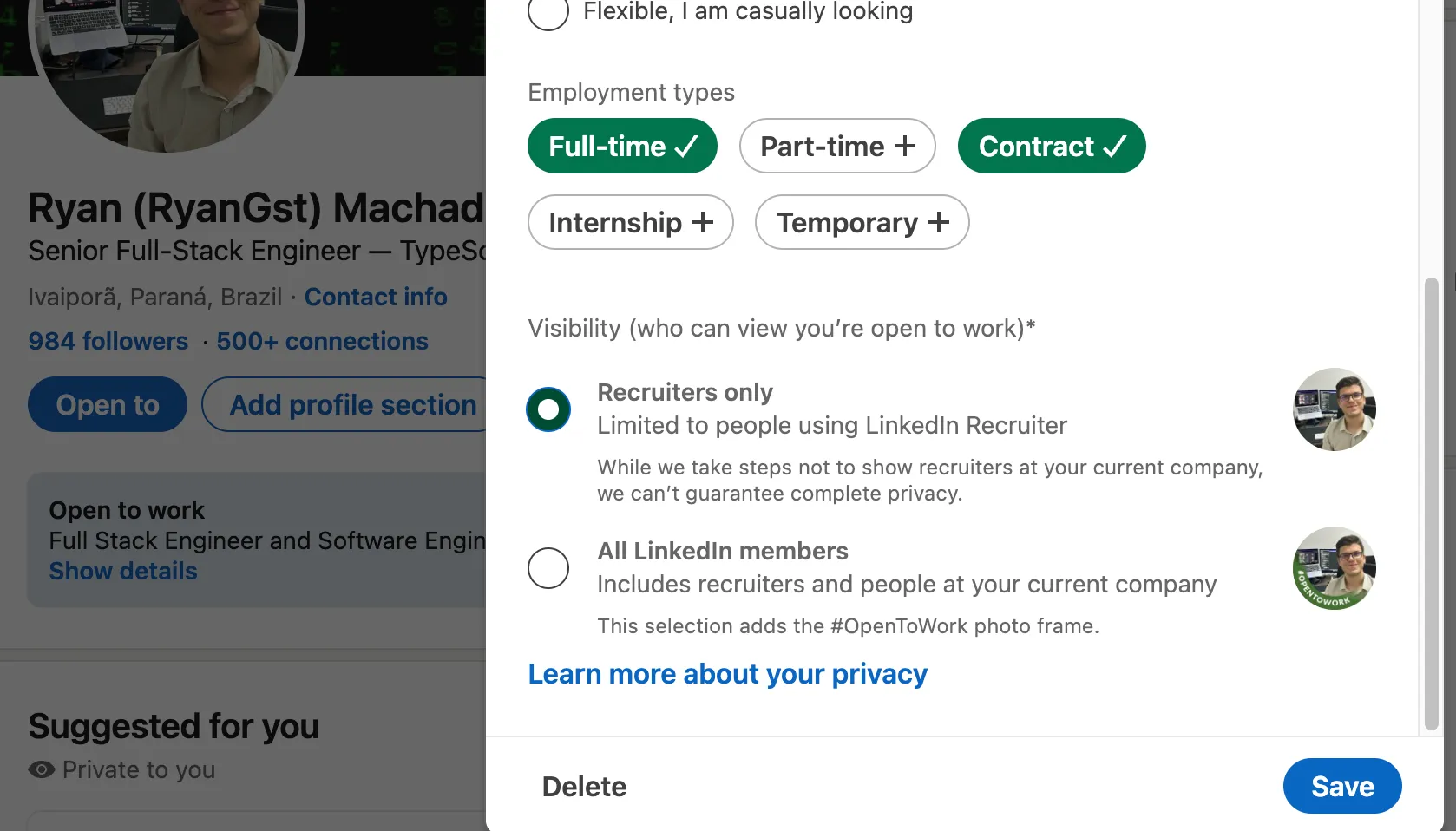This screenshot has height=831, width=1456.
Task: Click the Recruiters only preview photo
Action: click(1334, 409)
